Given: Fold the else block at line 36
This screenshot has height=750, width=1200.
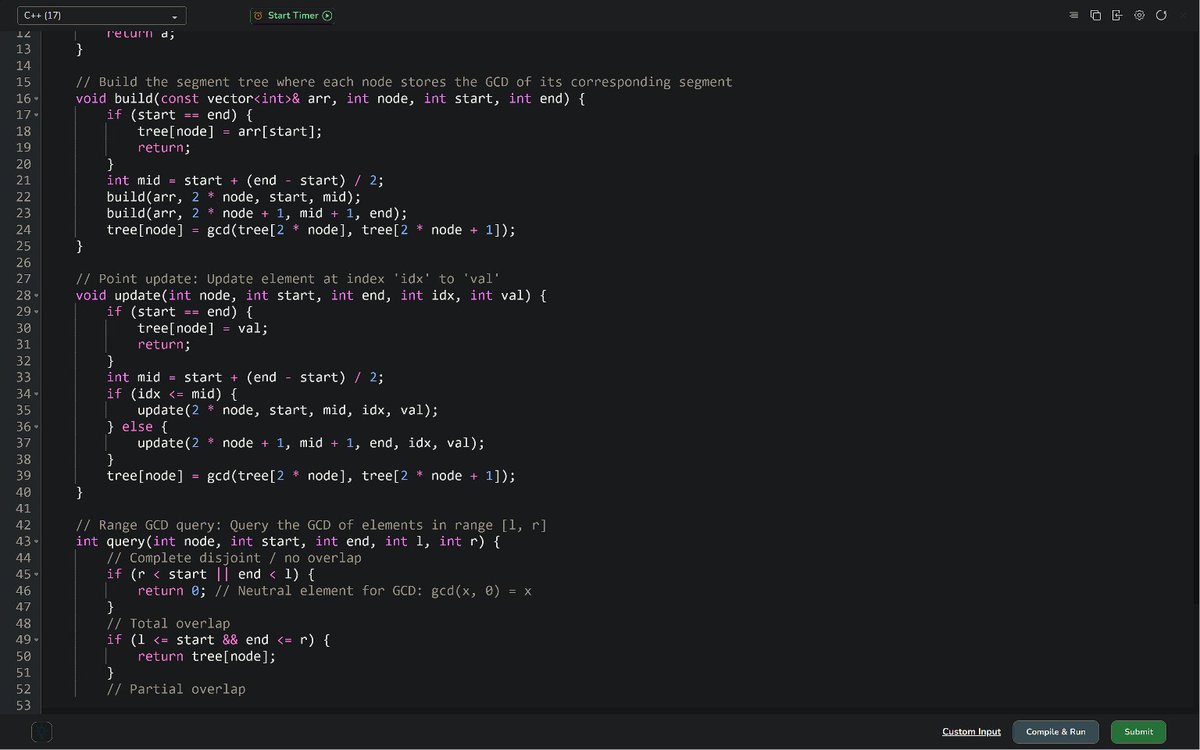Looking at the screenshot, I should (x=36, y=427).
